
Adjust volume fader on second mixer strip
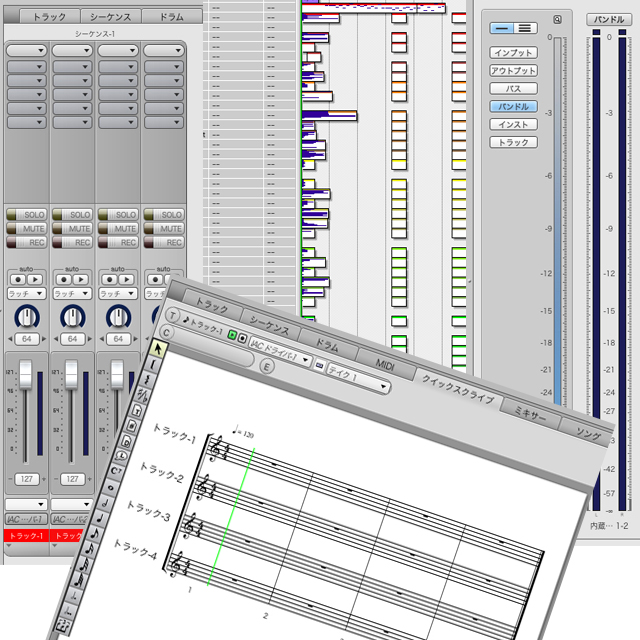pos(71,374)
